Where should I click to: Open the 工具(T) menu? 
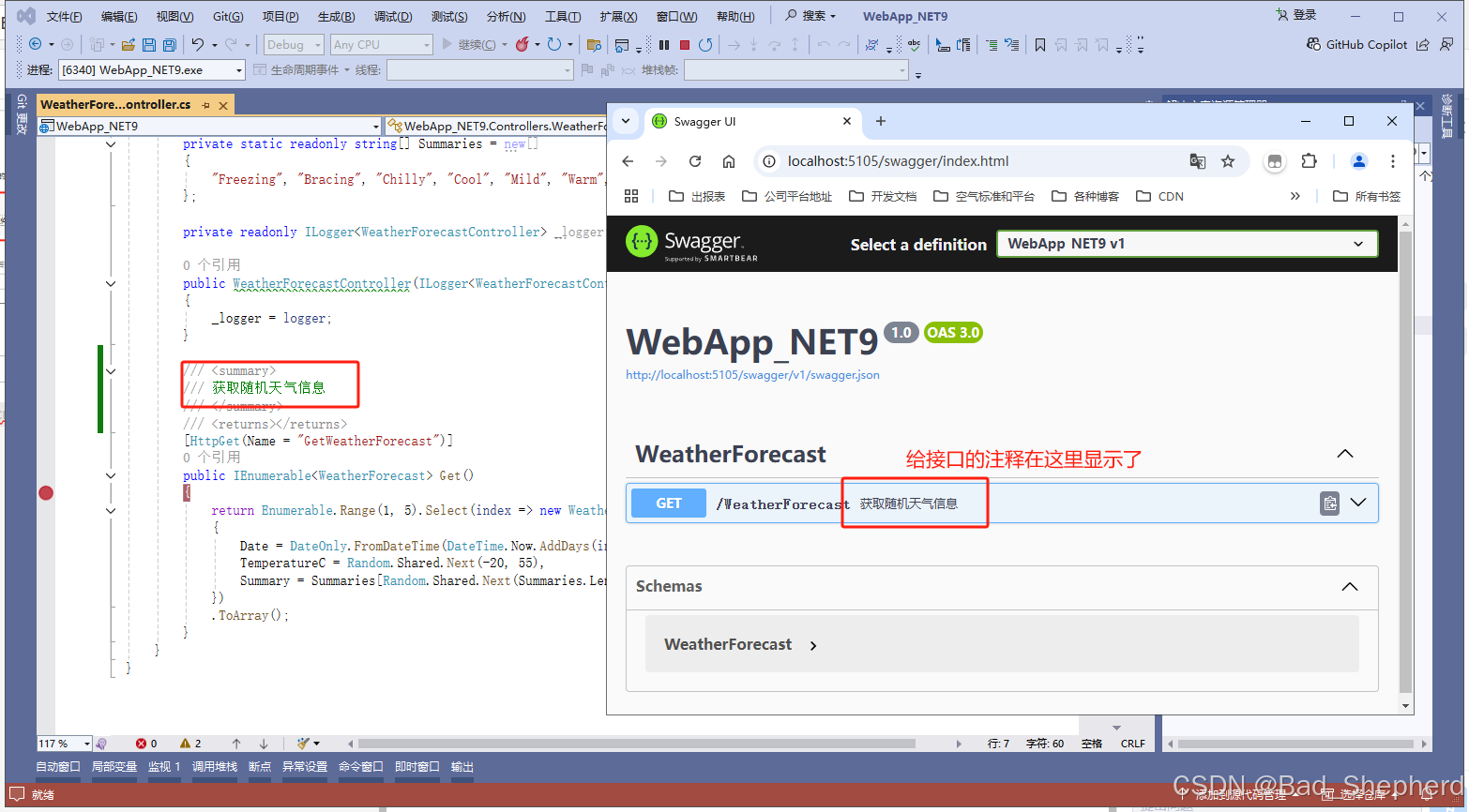pyautogui.click(x=563, y=16)
